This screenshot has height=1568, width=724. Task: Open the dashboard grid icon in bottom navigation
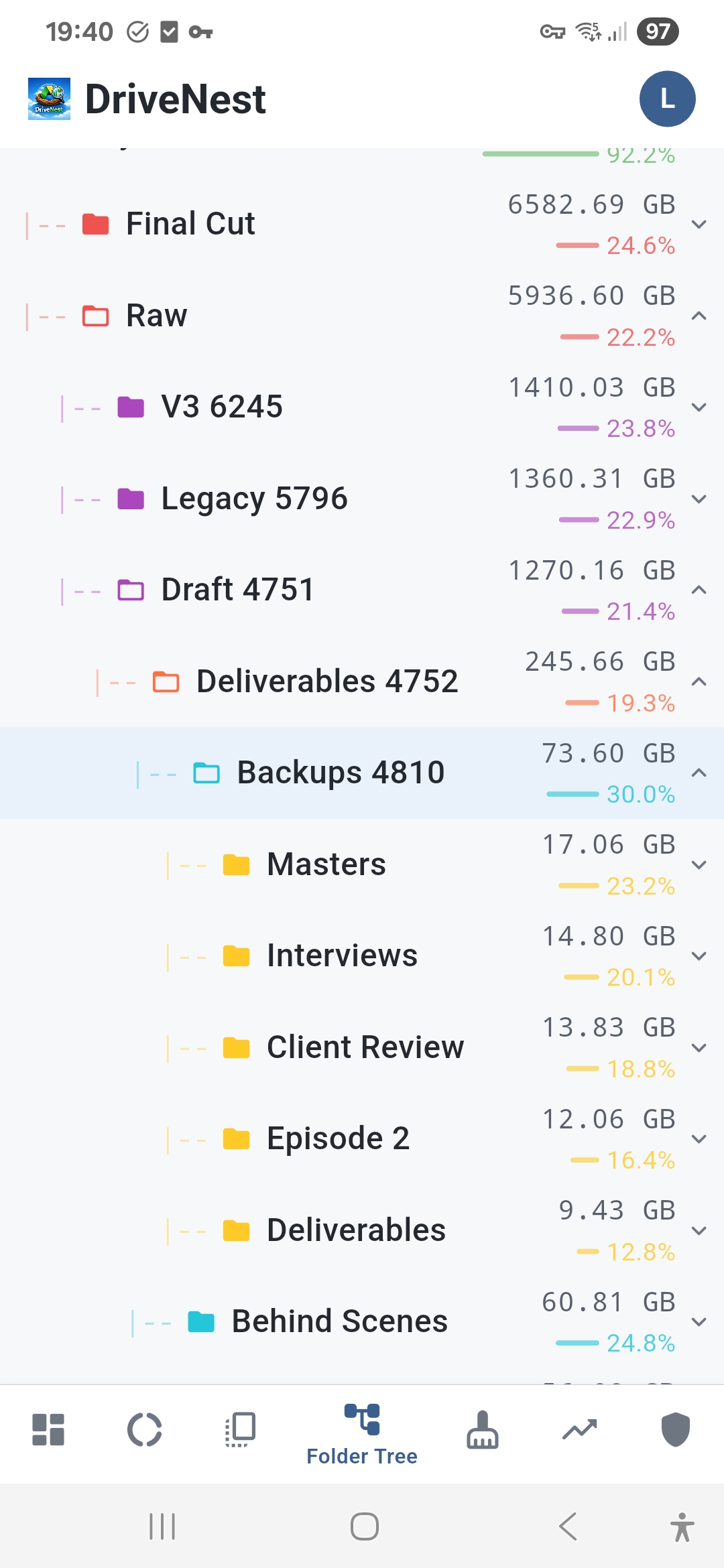pyautogui.click(x=48, y=1430)
